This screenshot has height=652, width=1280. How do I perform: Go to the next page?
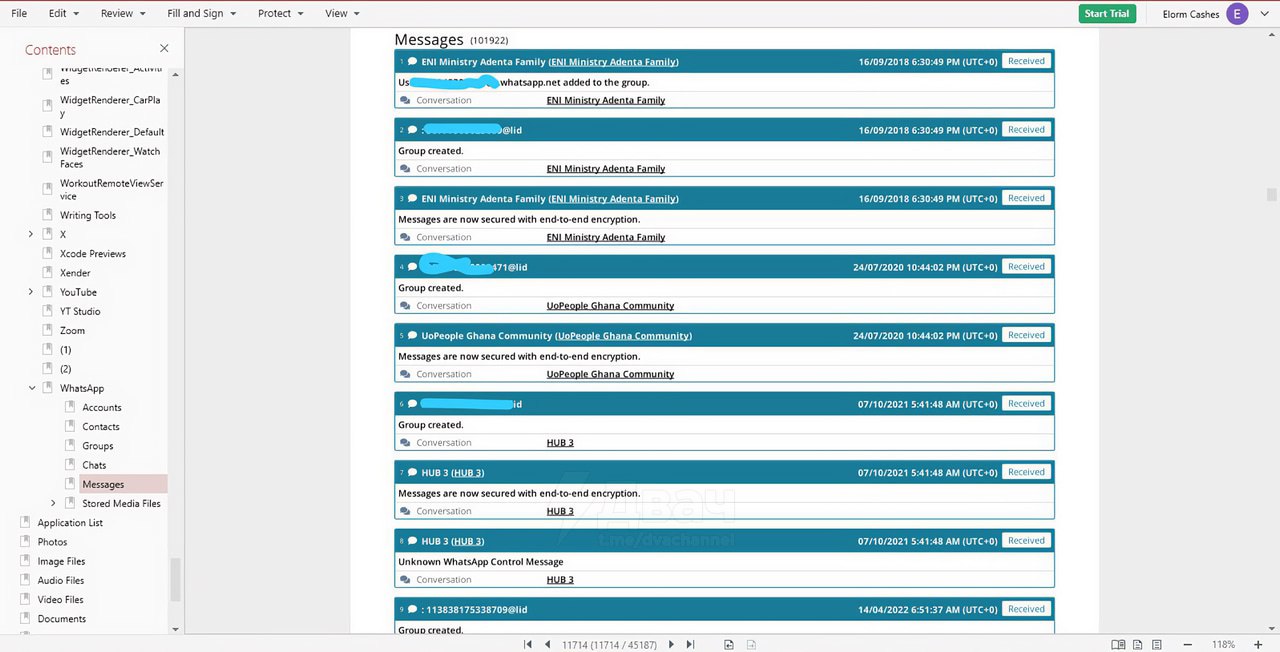click(x=671, y=645)
